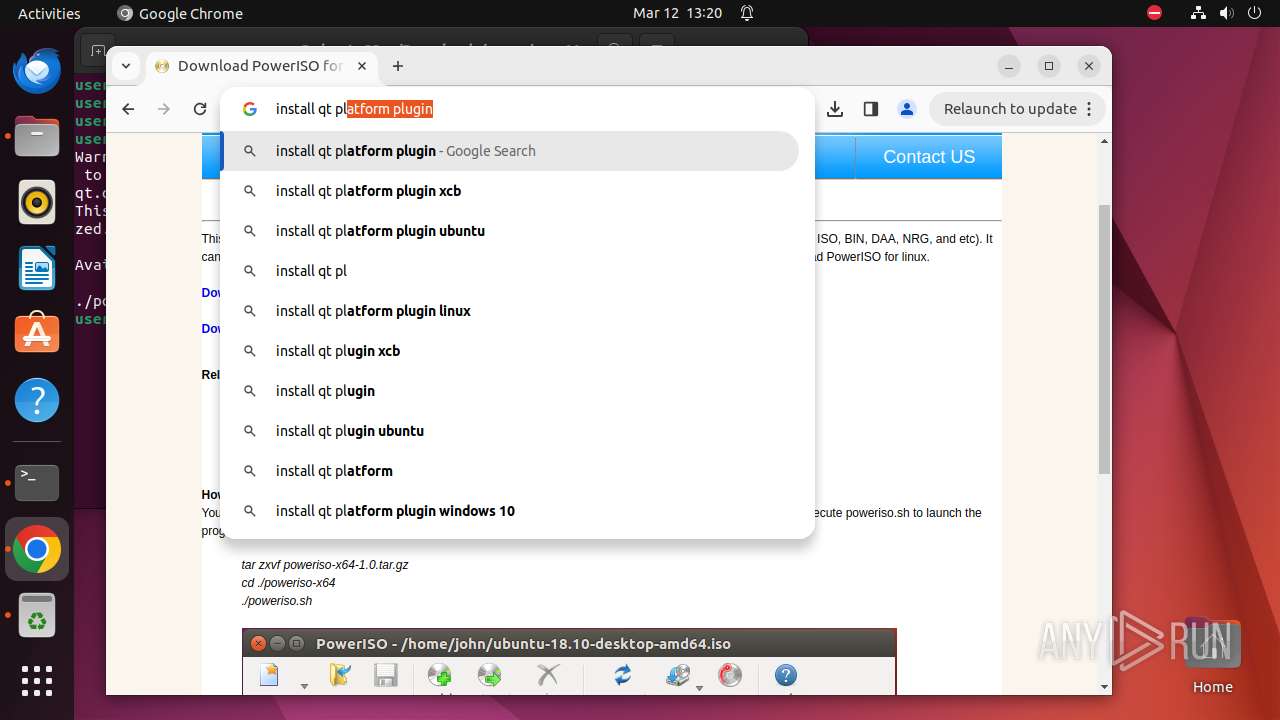Open Google Chrome app menu in top bar
Screen dimensions: 1280x720
coord(180,13)
